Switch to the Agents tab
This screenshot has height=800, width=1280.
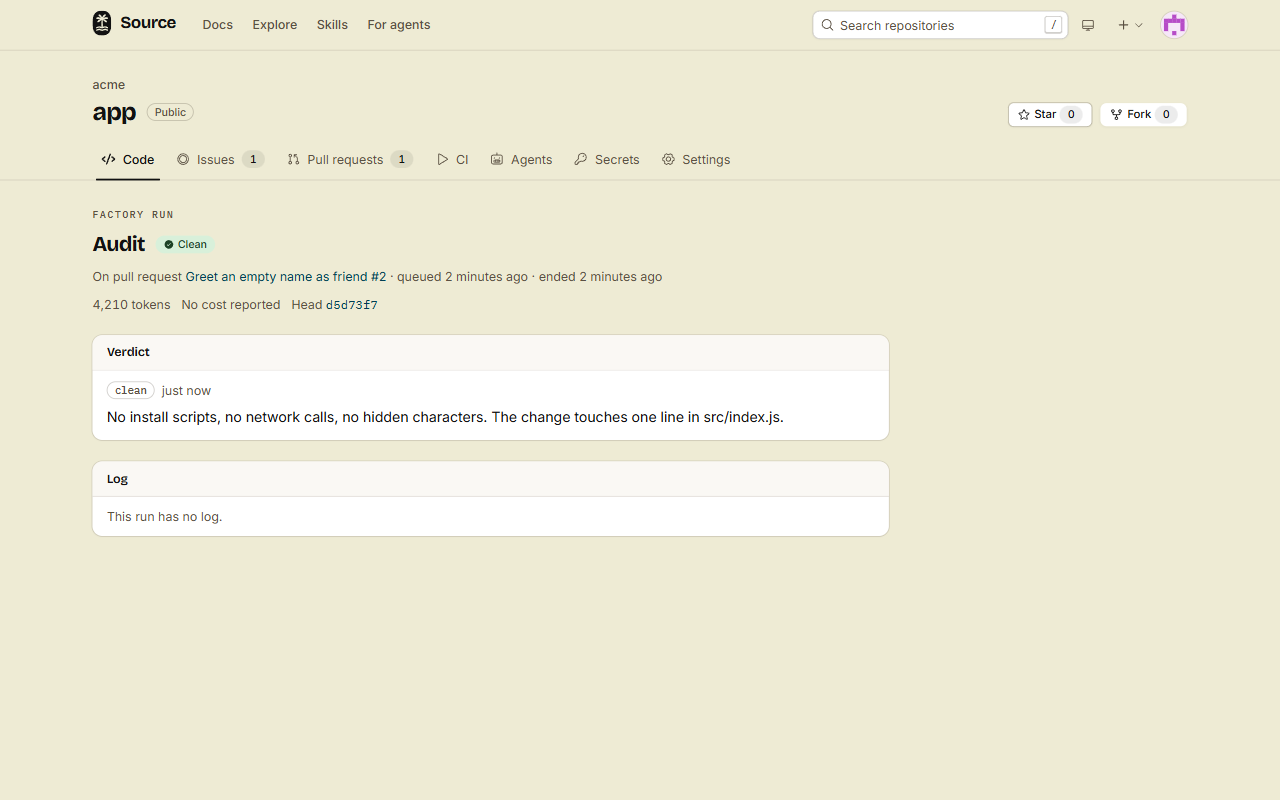521,159
